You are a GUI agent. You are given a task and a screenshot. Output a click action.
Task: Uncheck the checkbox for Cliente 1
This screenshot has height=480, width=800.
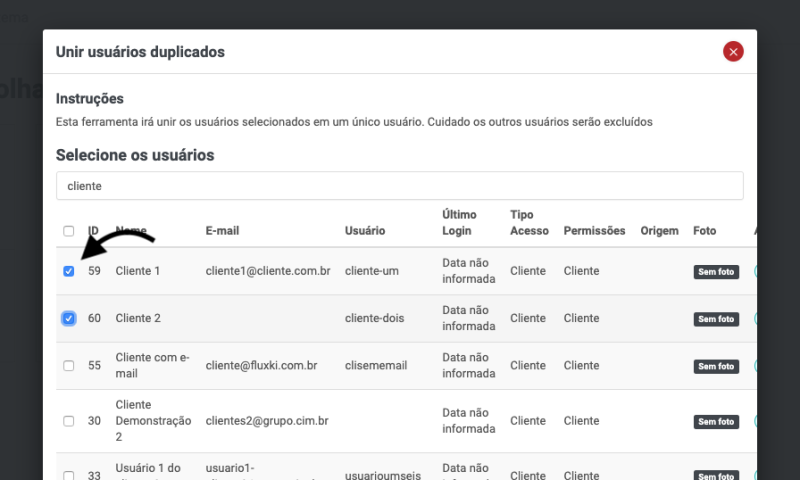click(x=68, y=271)
